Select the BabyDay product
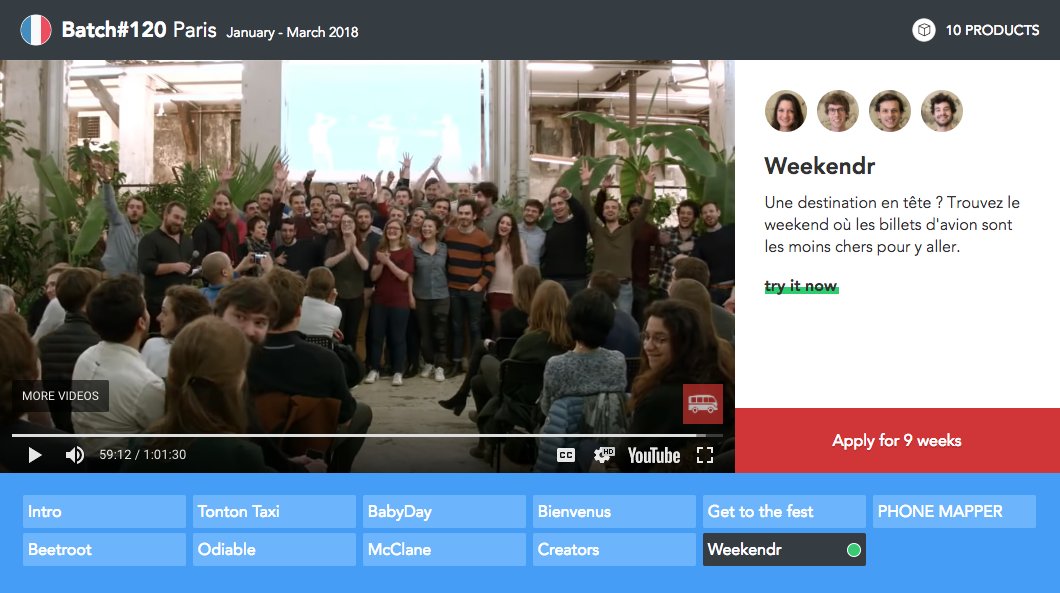Viewport: 1060px width, 593px height. [444, 511]
